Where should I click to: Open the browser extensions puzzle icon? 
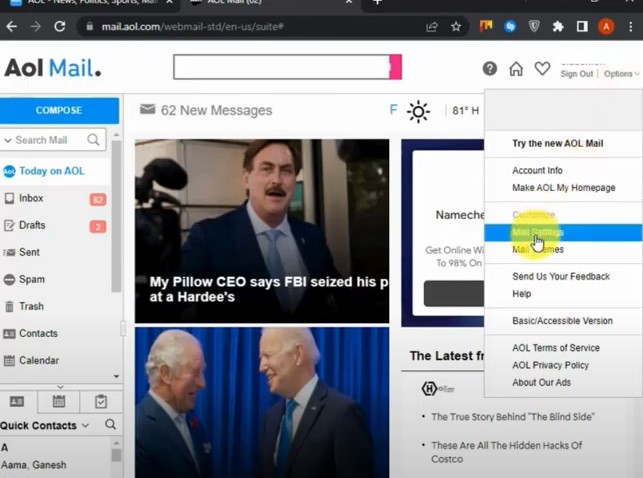(558, 27)
